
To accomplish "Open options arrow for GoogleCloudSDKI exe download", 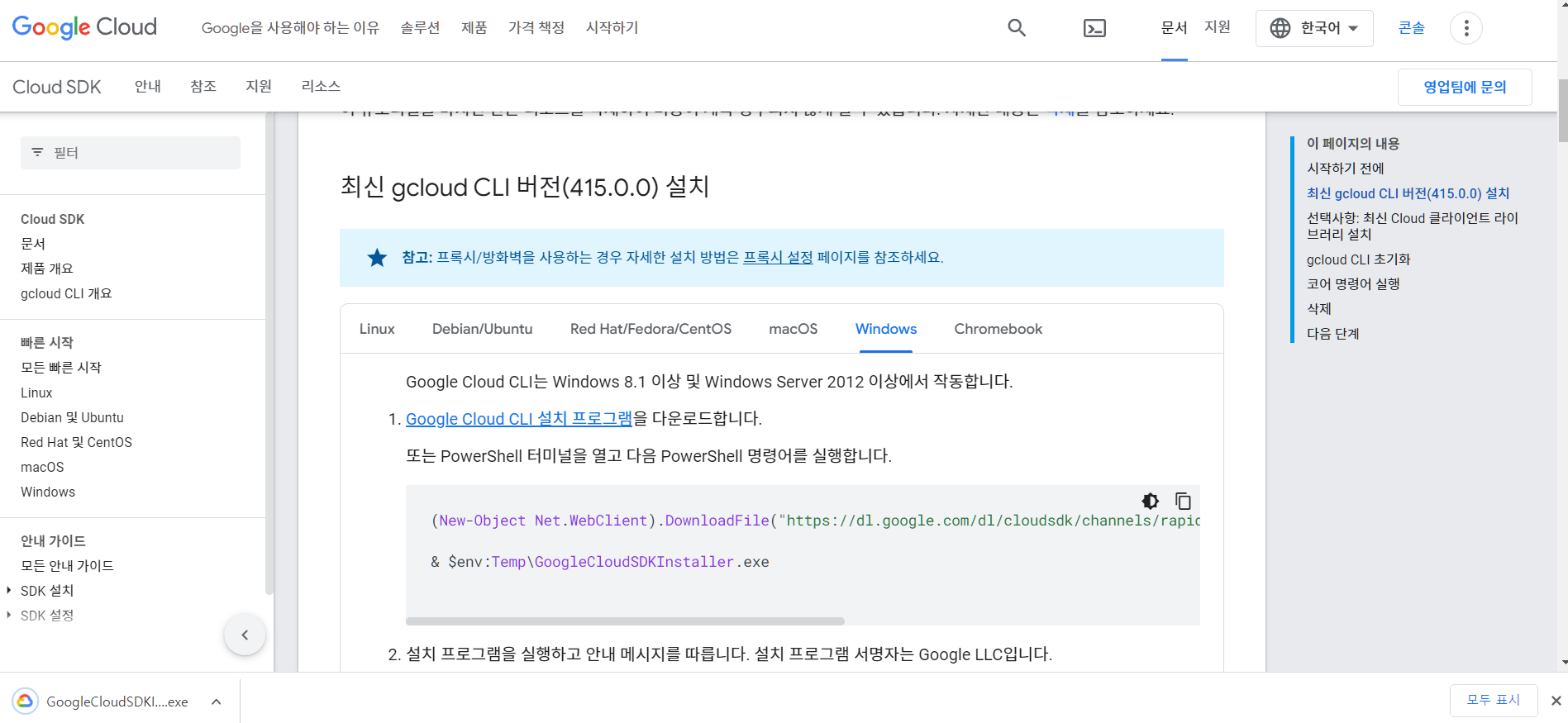I will pos(216,702).
